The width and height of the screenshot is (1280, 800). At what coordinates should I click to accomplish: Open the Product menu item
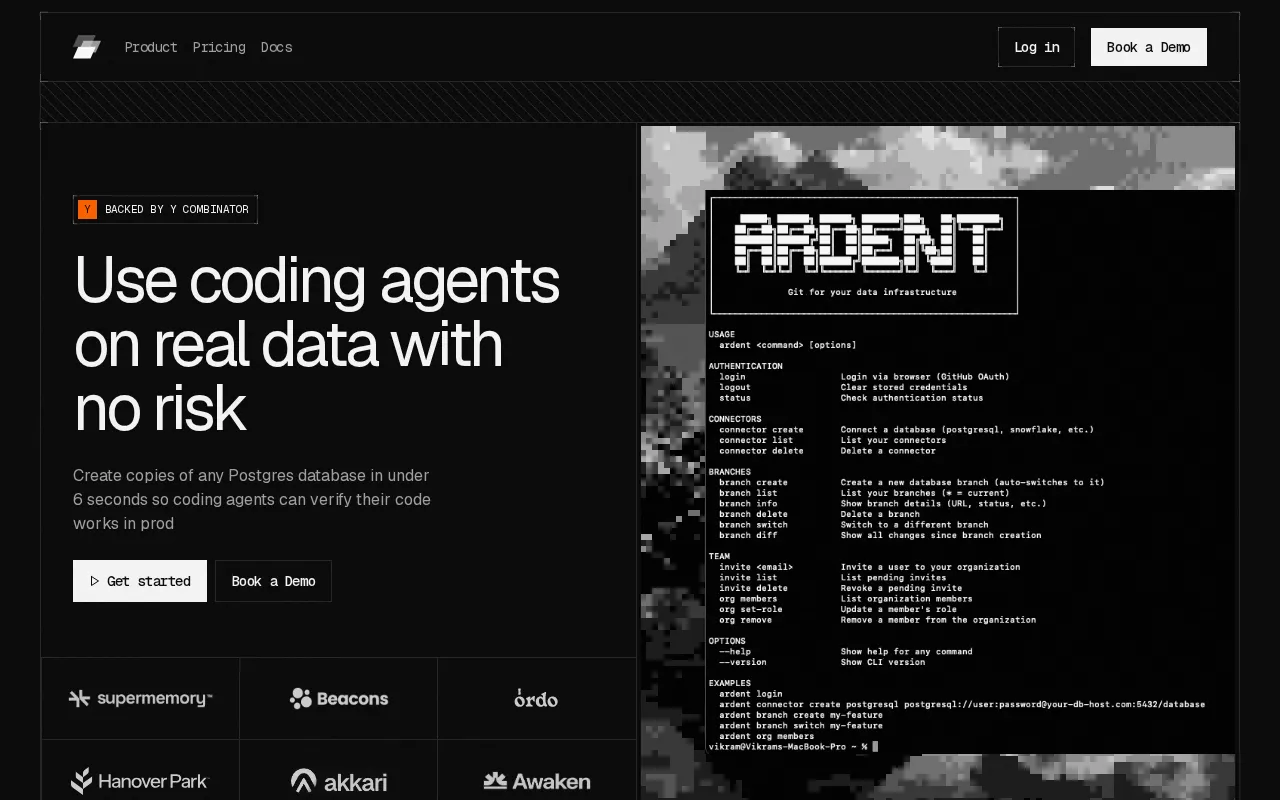tap(151, 47)
